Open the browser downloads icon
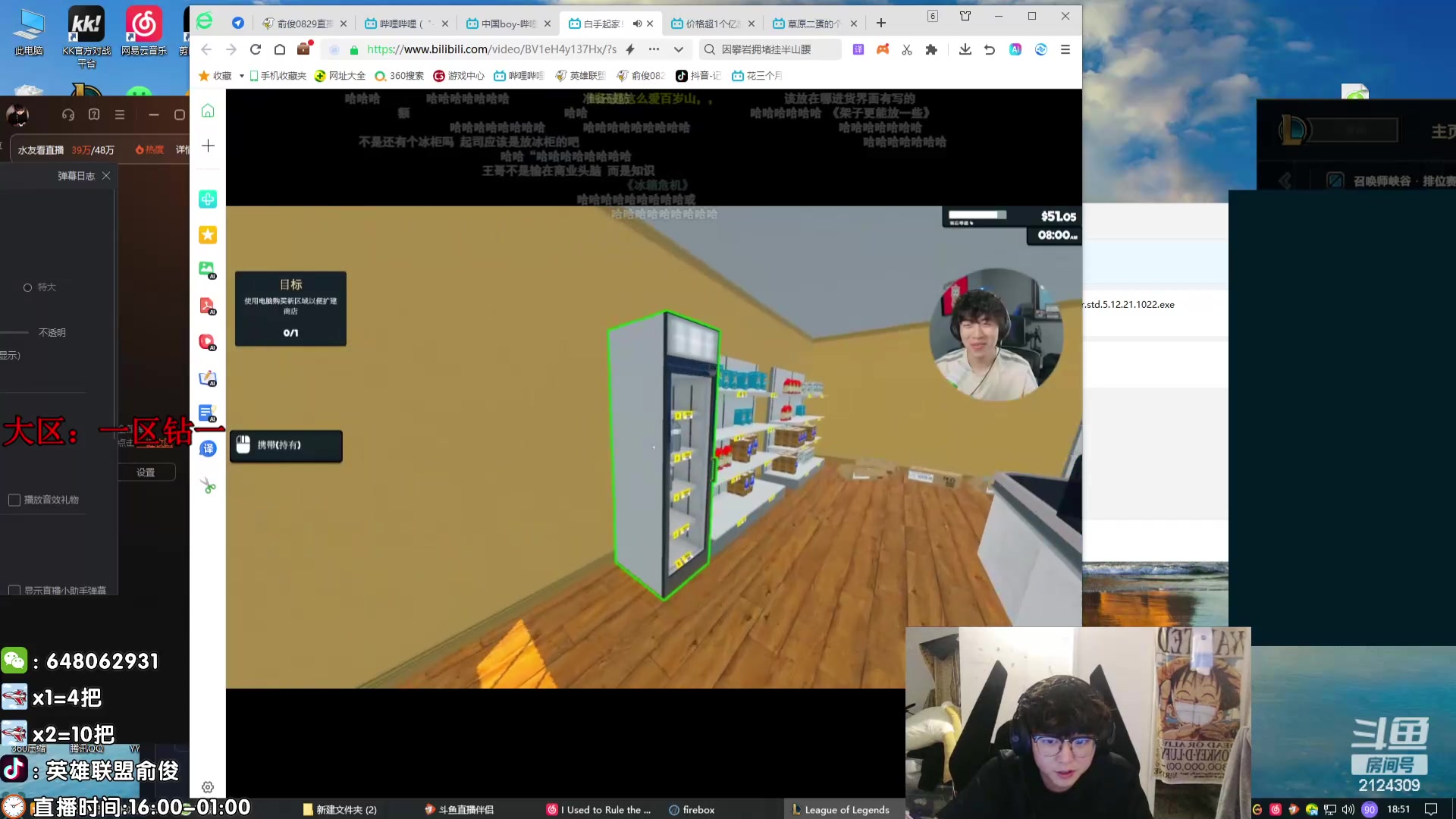This screenshot has height=819, width=1456. pyautogui.click(x=965, y=49)
